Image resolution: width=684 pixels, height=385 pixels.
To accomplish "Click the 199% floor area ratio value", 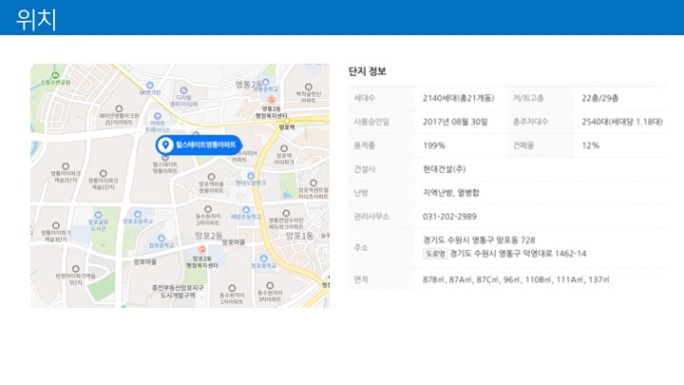I will pyautogui.click(x=434, y=145).
